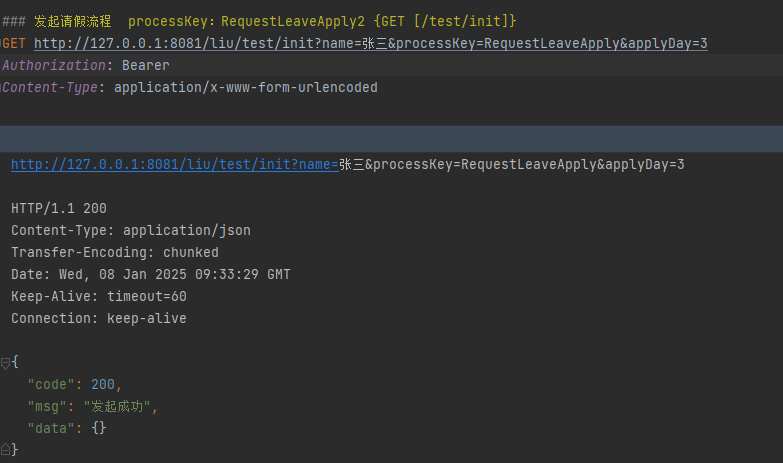Click the GET method keyword

15,43
